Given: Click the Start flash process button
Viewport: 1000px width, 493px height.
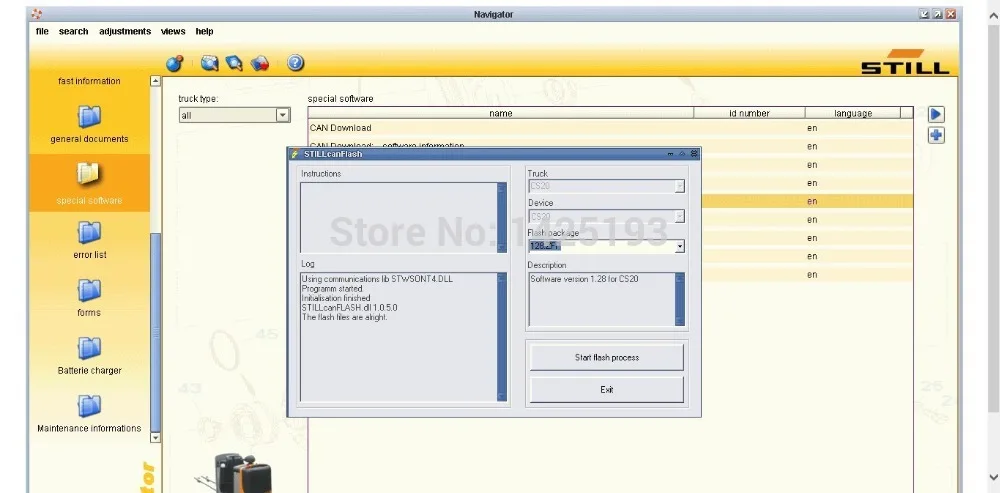Looking at the screenshot, I should [x=607, y=358].
